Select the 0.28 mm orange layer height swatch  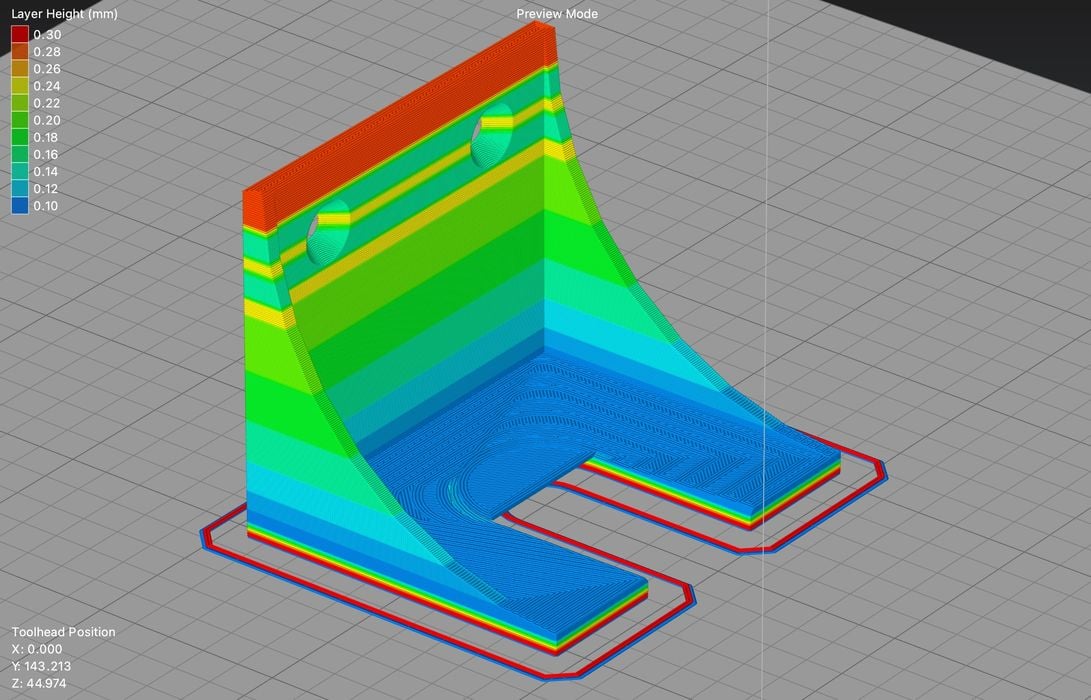[19, 50]
